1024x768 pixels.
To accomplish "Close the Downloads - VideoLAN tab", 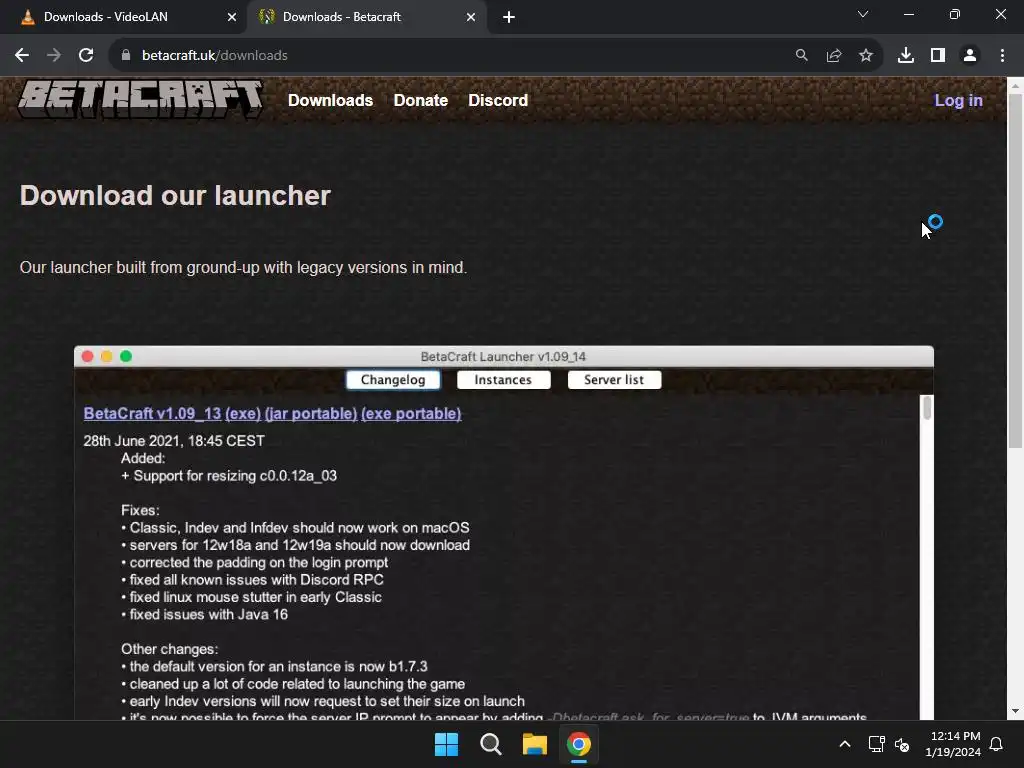I will [x=232, y=17].
